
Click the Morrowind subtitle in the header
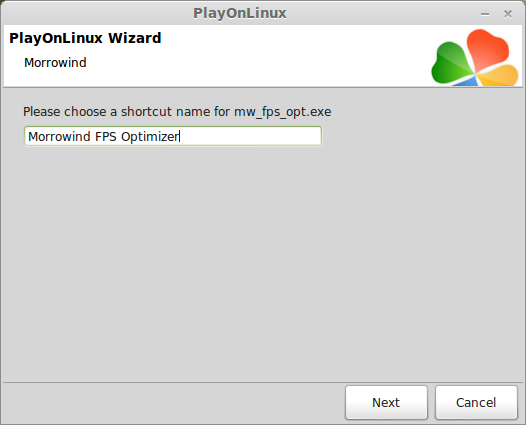pyautogui.click(x=55, y=63)
